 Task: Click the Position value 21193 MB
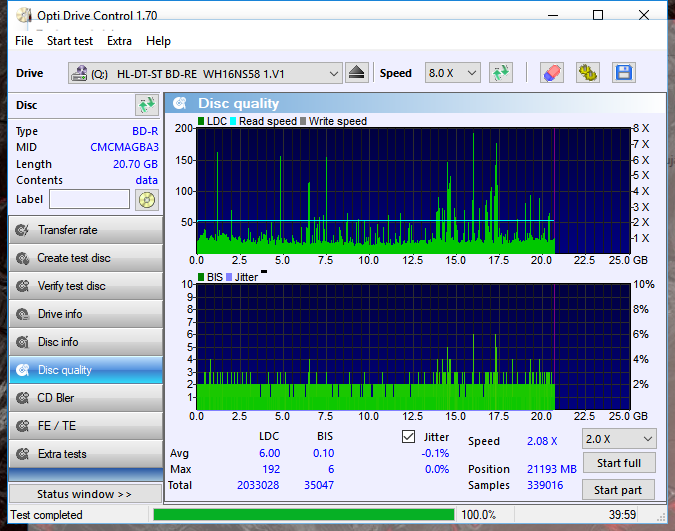[x=551, y=469]
